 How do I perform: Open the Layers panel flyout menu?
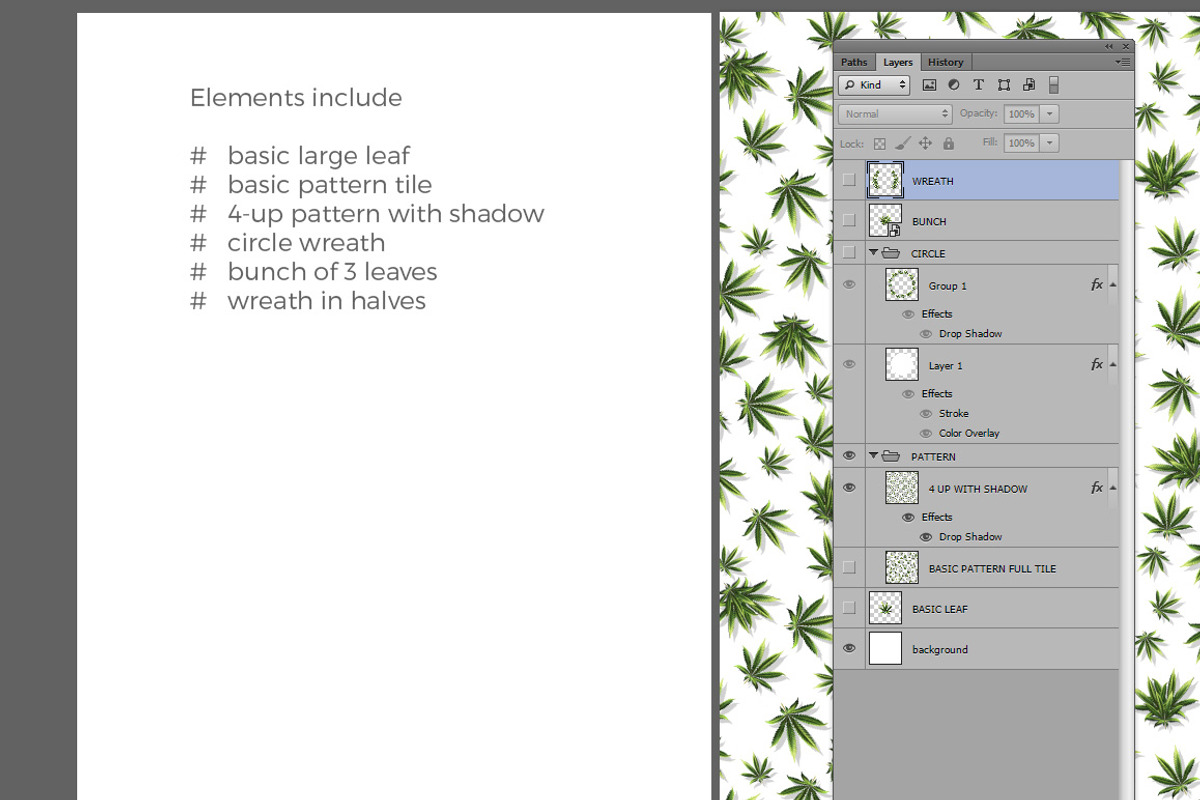1123,62
